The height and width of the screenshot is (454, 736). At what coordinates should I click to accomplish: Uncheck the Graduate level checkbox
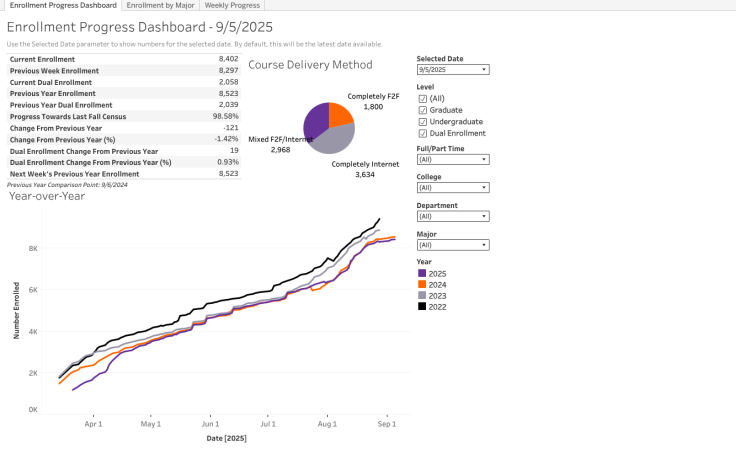(422, 110)
